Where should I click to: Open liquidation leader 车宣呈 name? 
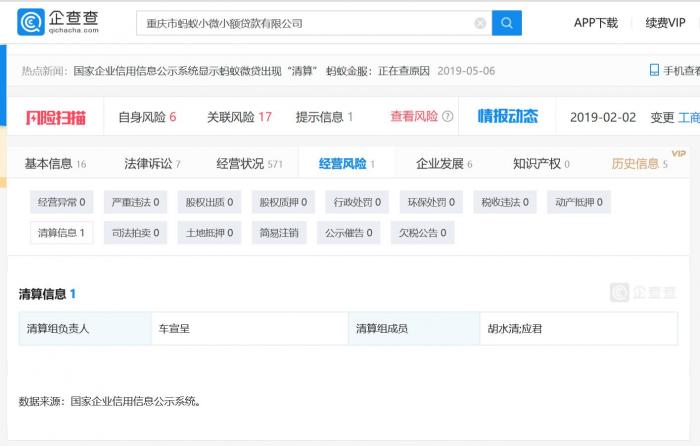173,328
